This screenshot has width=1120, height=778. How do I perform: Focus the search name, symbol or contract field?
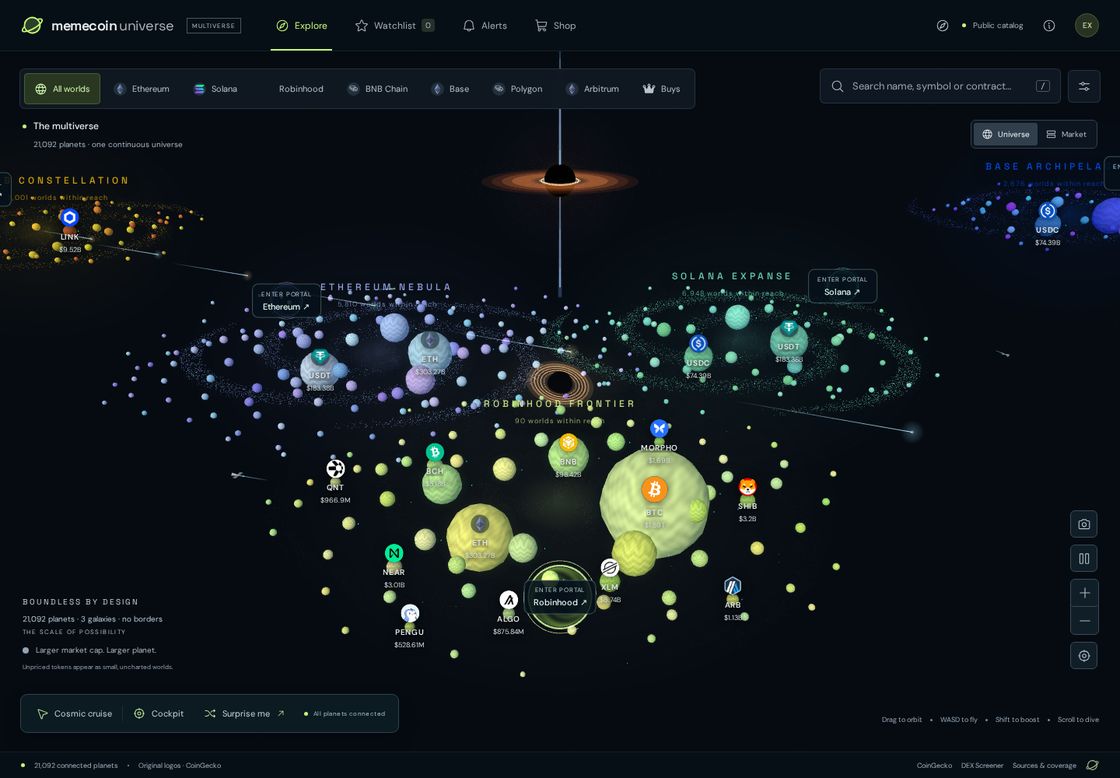click(940, 86)
